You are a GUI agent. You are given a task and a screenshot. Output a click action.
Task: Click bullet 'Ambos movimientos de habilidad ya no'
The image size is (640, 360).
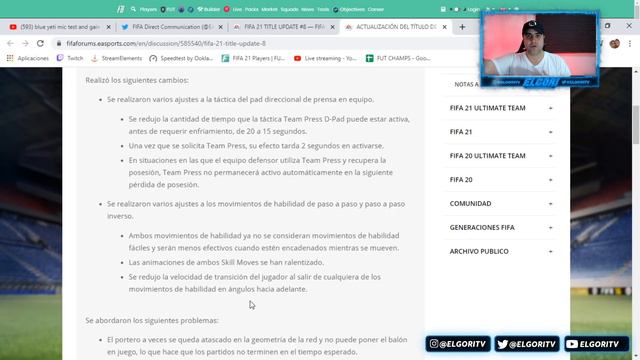[264, 242]
